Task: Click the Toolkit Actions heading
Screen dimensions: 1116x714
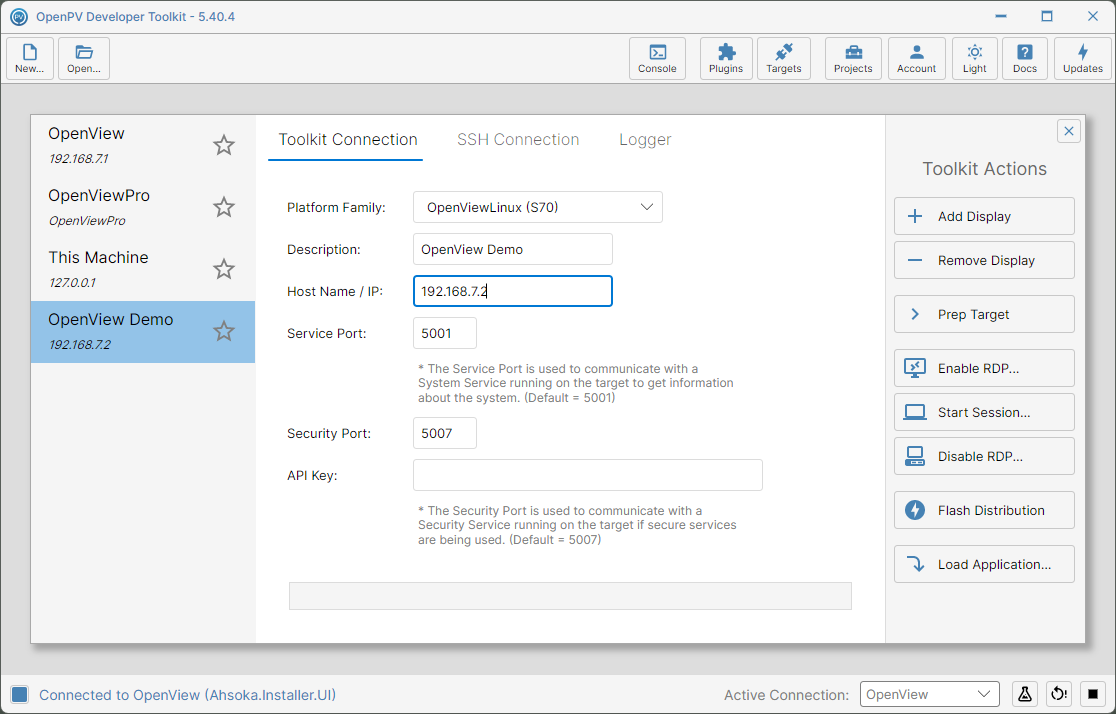Action: pos(984,169)
